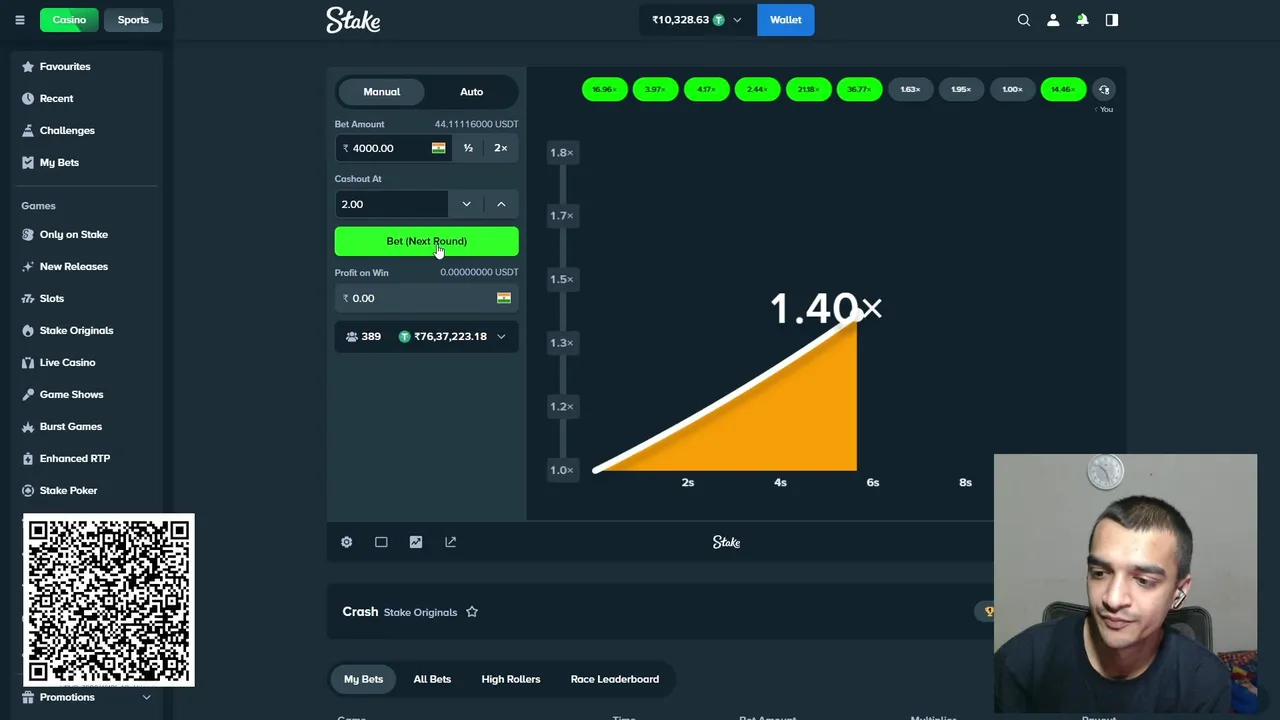This screenshot has width=1280, height=720.
Task: Decrease Cashout At with down arrow
Action: (x=466, y=204)
